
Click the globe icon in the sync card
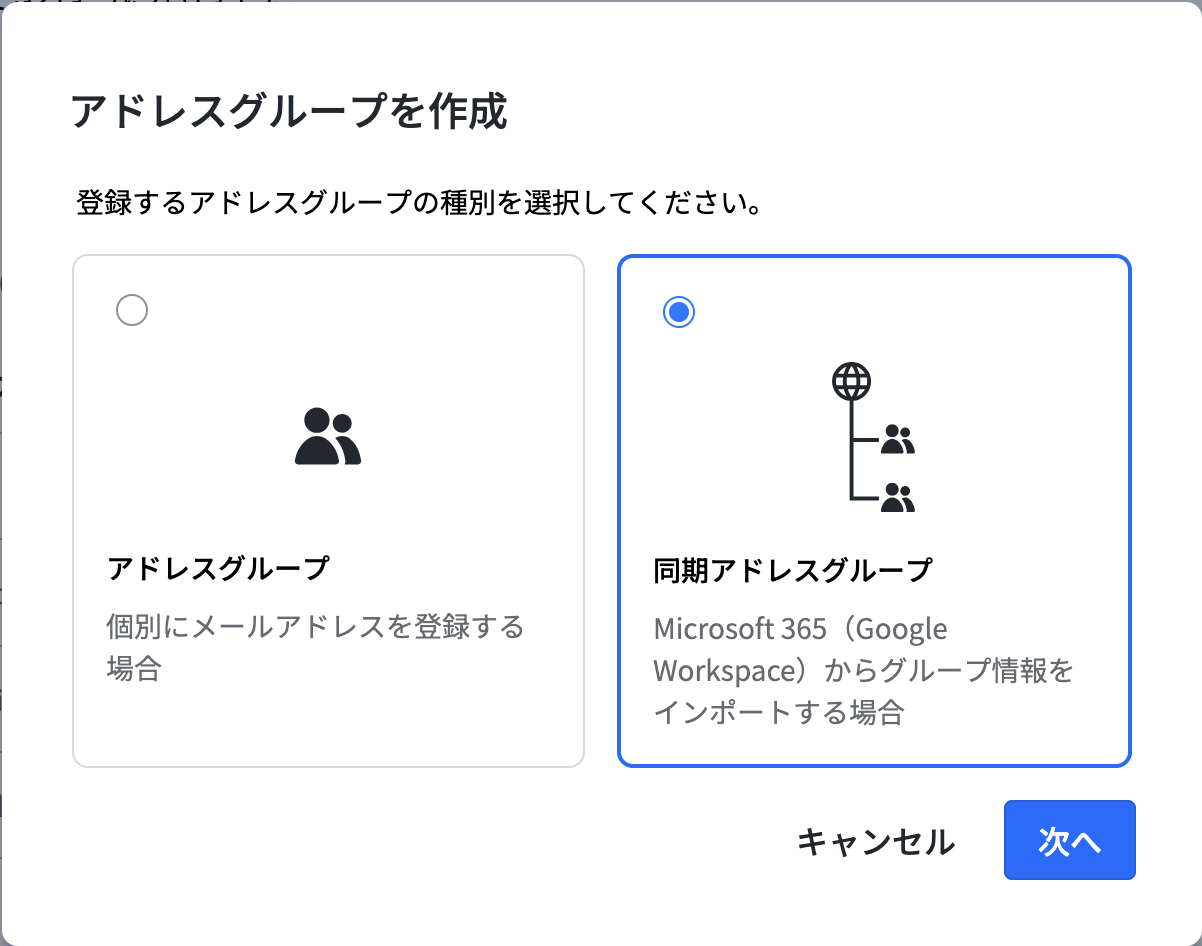pyautogui.click(x=851, y=381)
